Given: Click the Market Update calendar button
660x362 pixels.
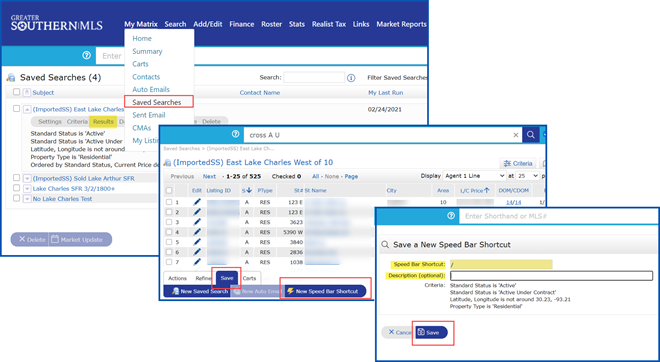Looking at the screenshot, I should (x=77, y=240).
